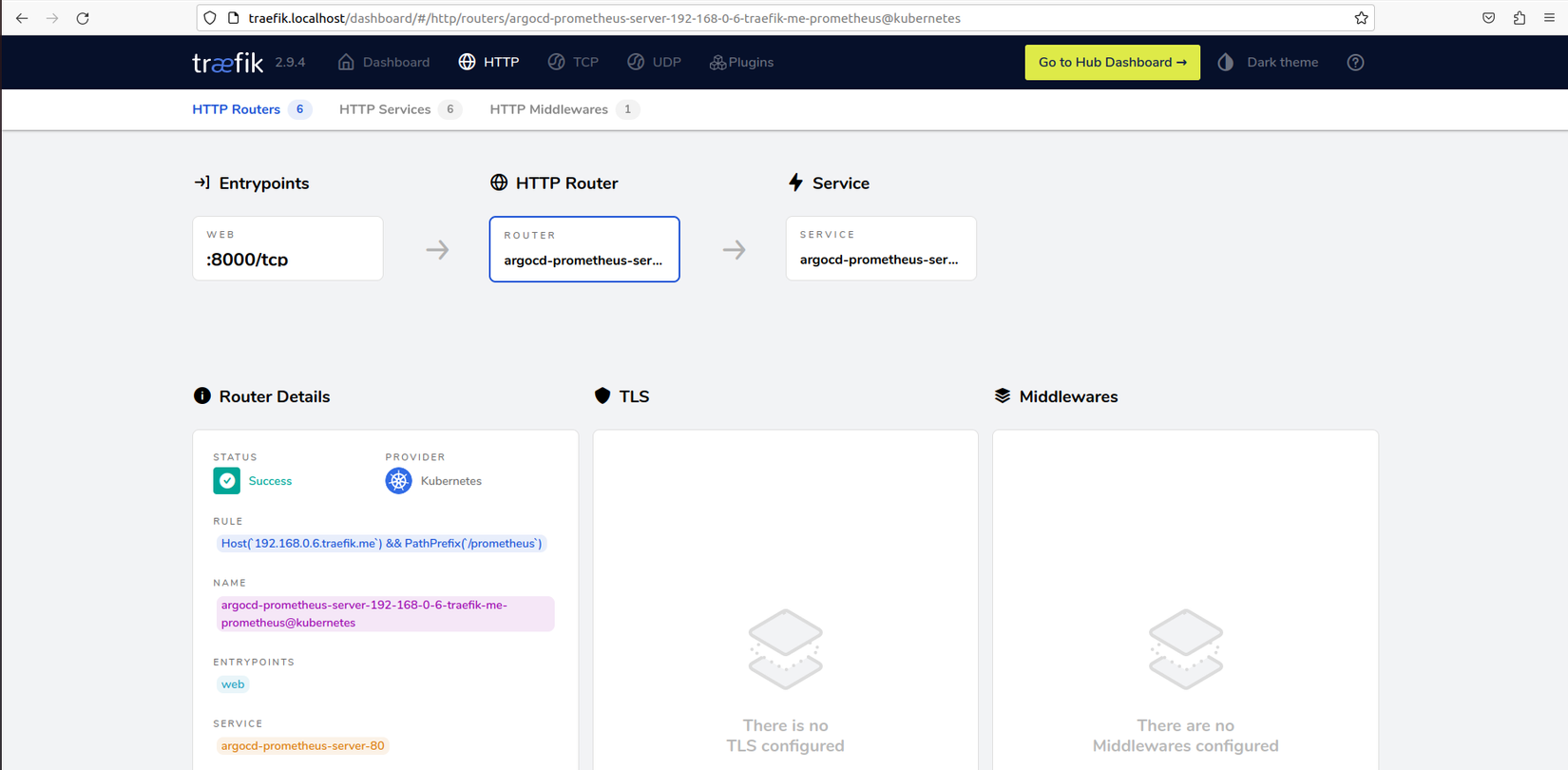The height and width of the screenshot is (770, 1568).
Task: Click the browser address bar
Action: pos(785,18)
